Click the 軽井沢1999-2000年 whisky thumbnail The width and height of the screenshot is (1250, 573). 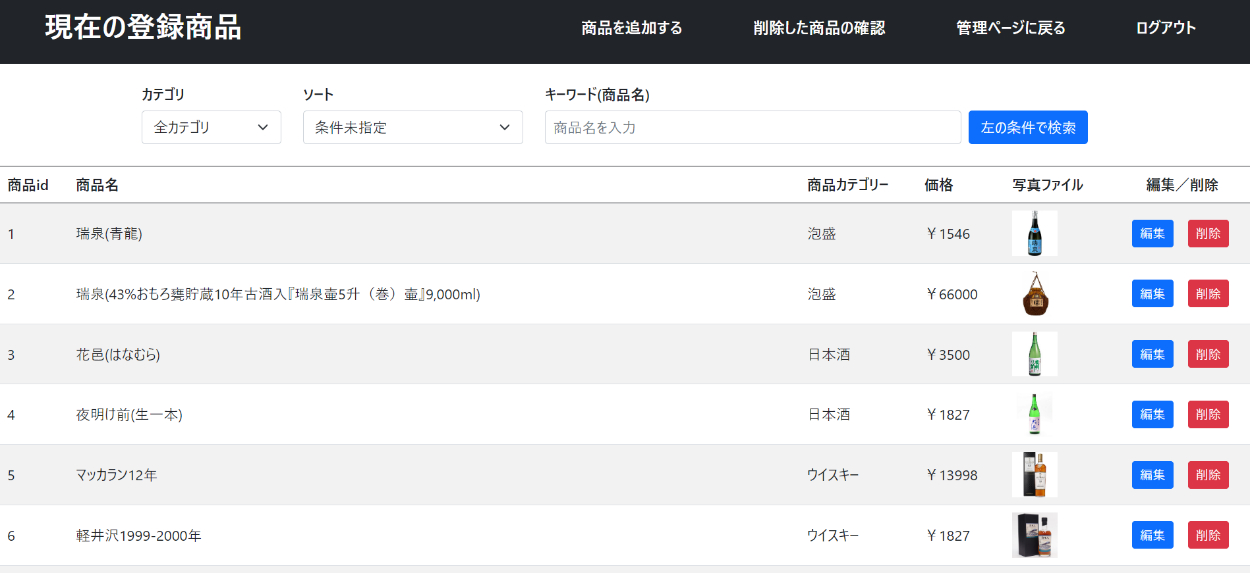[1034, 535]
